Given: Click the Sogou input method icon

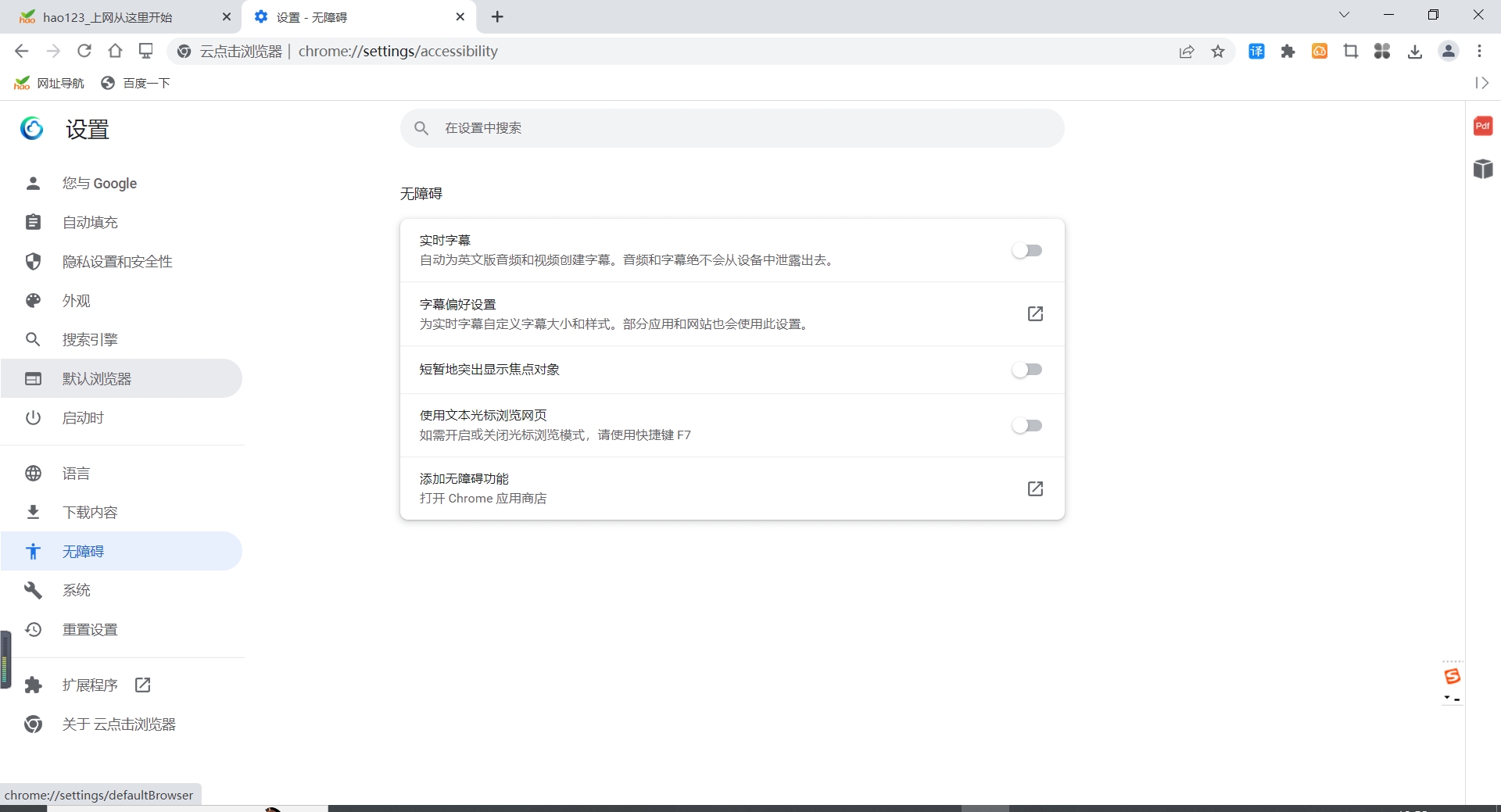Looking at the screenshot, I should point(1453,676).
